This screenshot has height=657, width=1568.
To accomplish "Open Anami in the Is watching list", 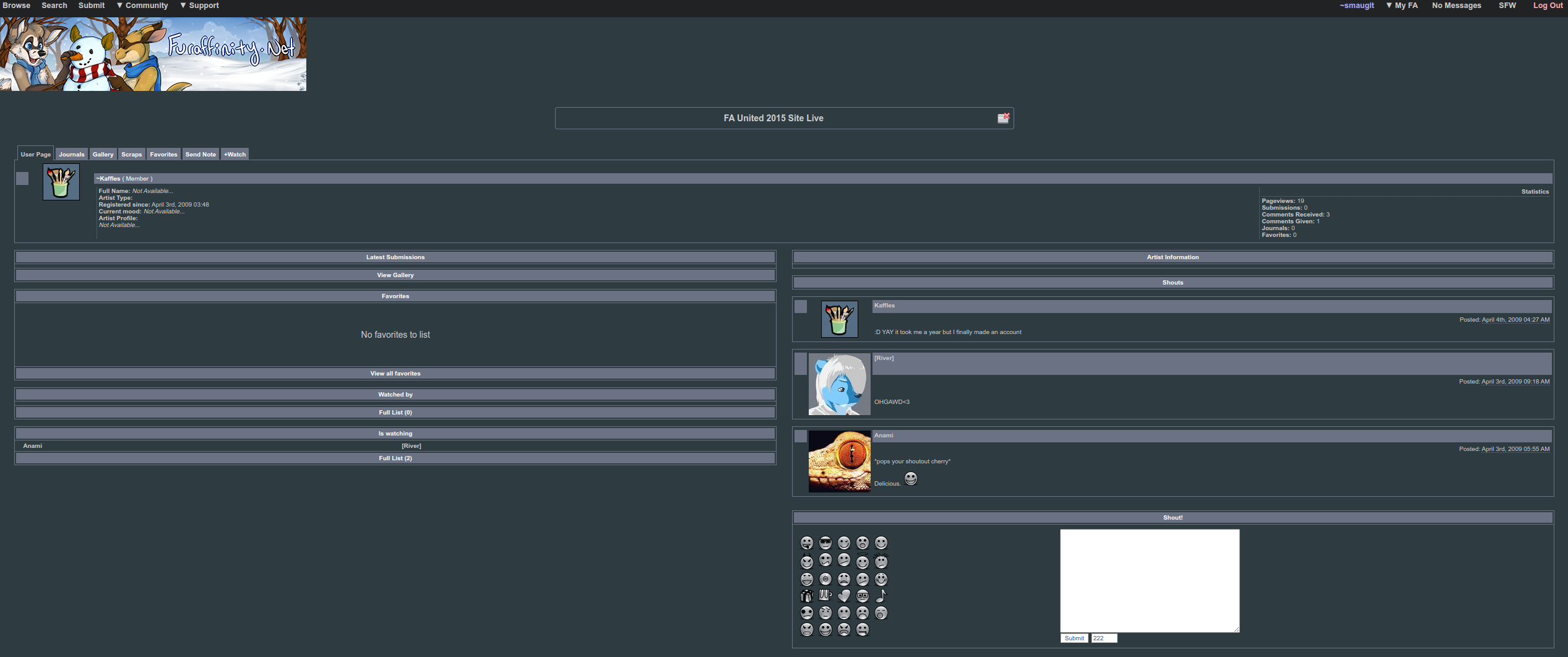I will pos(33,446).
